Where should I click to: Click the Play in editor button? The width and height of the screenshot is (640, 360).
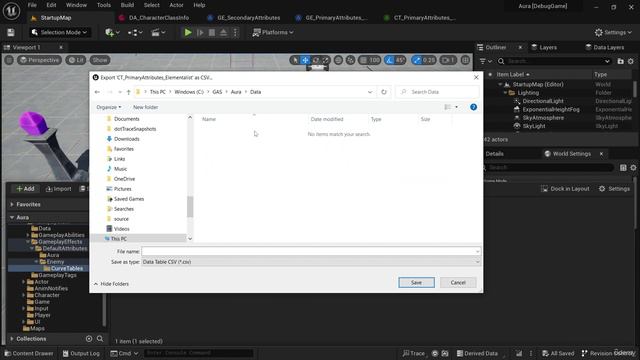point(187,32)
